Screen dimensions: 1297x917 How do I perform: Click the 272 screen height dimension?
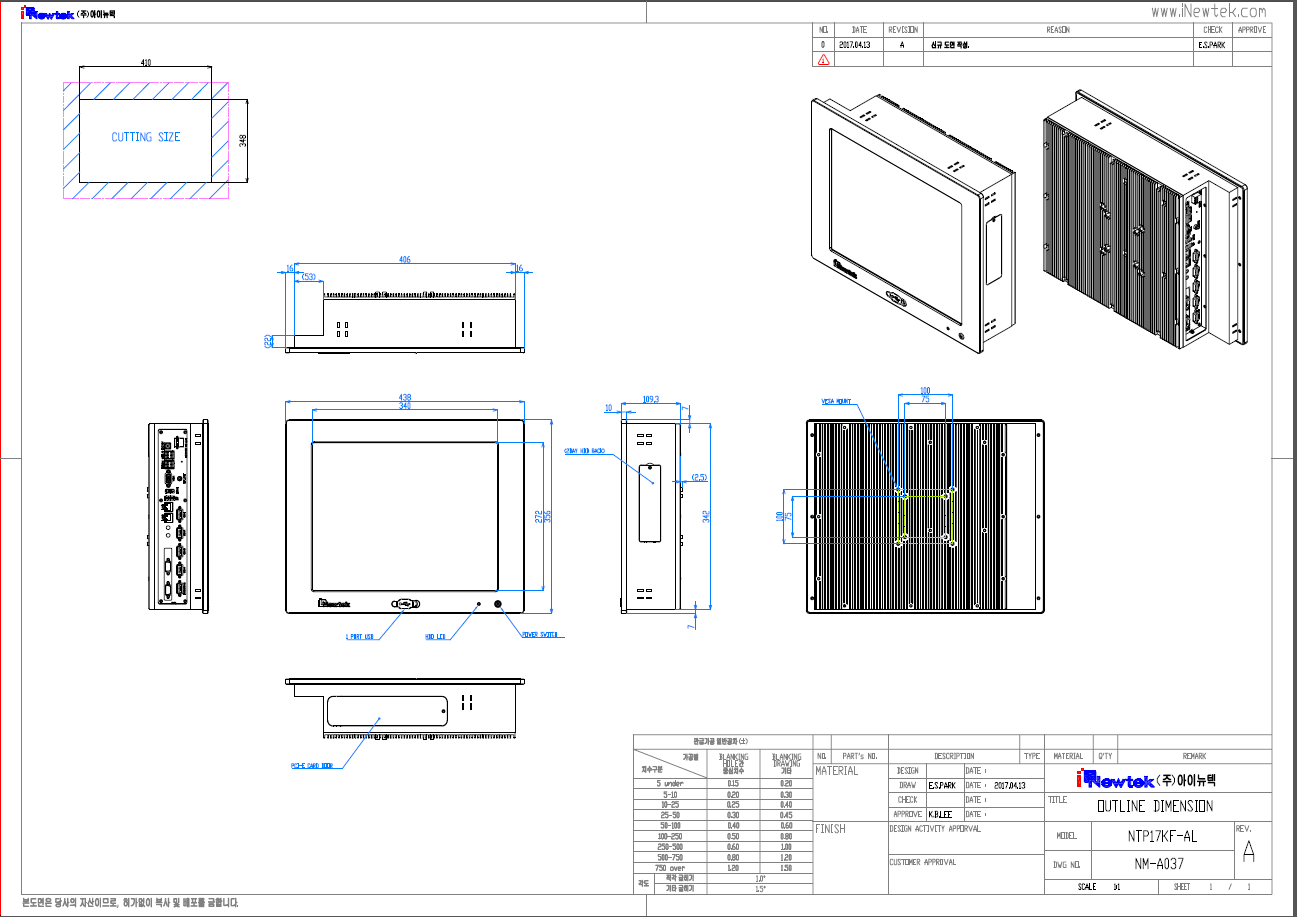(538, 517)
